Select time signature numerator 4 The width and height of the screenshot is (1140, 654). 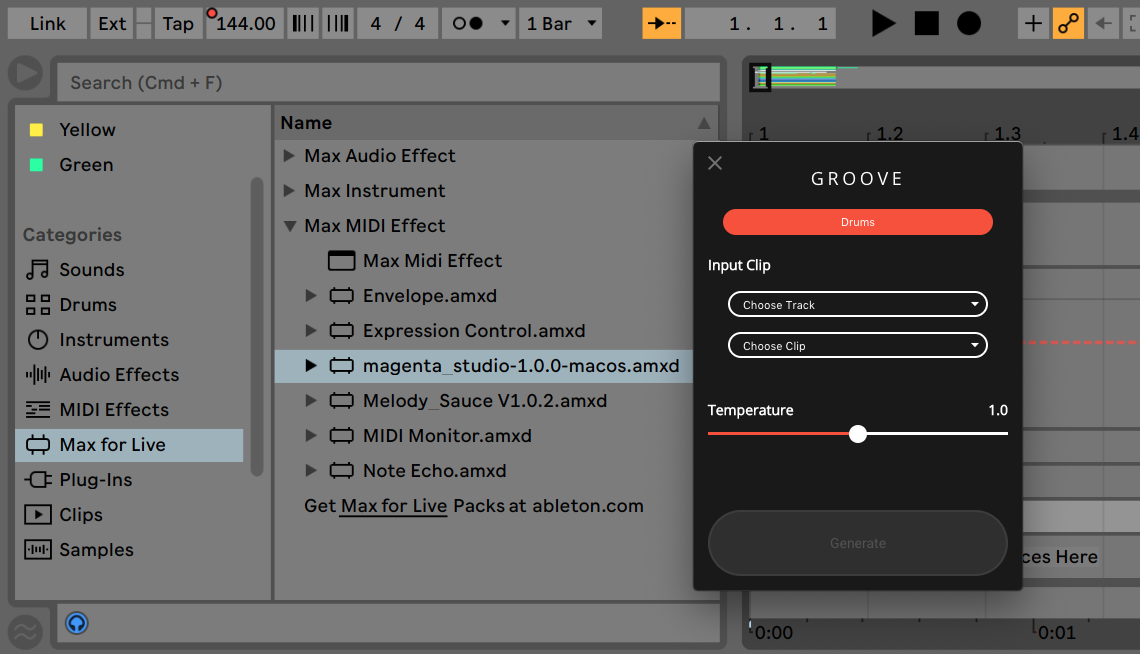pyautogui.click(x=375, y=23)
